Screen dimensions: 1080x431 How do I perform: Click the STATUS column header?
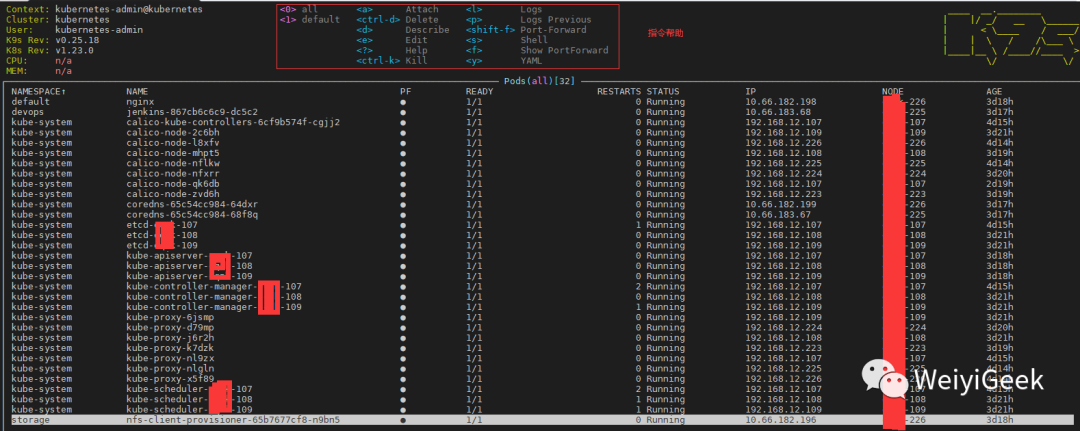[x=663, y=92]
